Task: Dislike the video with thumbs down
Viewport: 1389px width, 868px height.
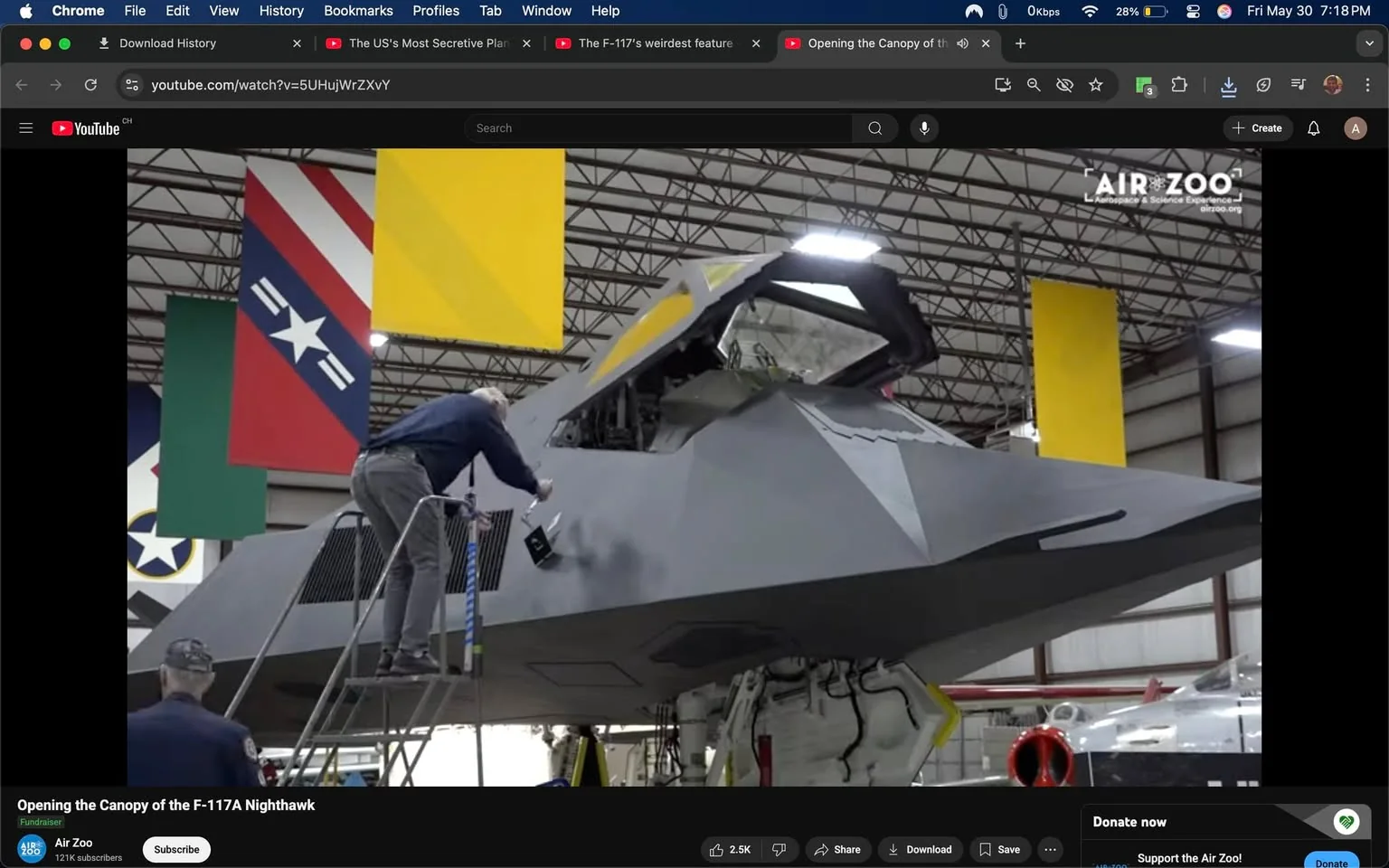Action: click(780, 850)
